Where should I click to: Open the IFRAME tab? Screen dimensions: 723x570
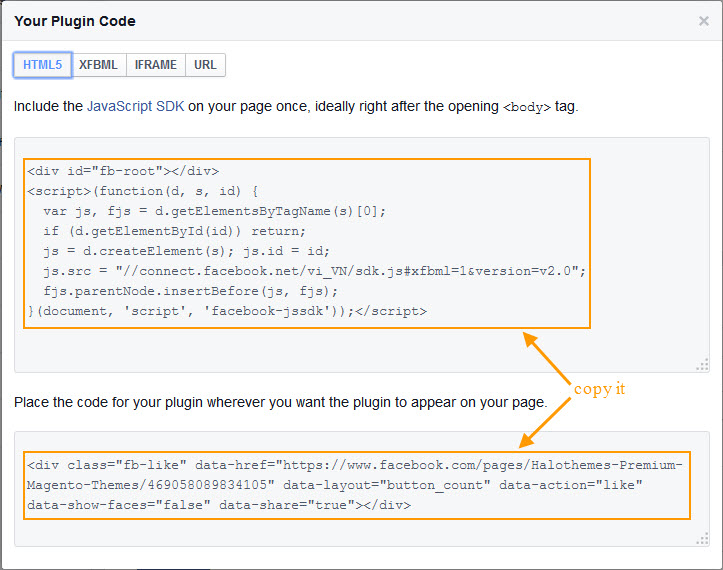pos(156,65)
